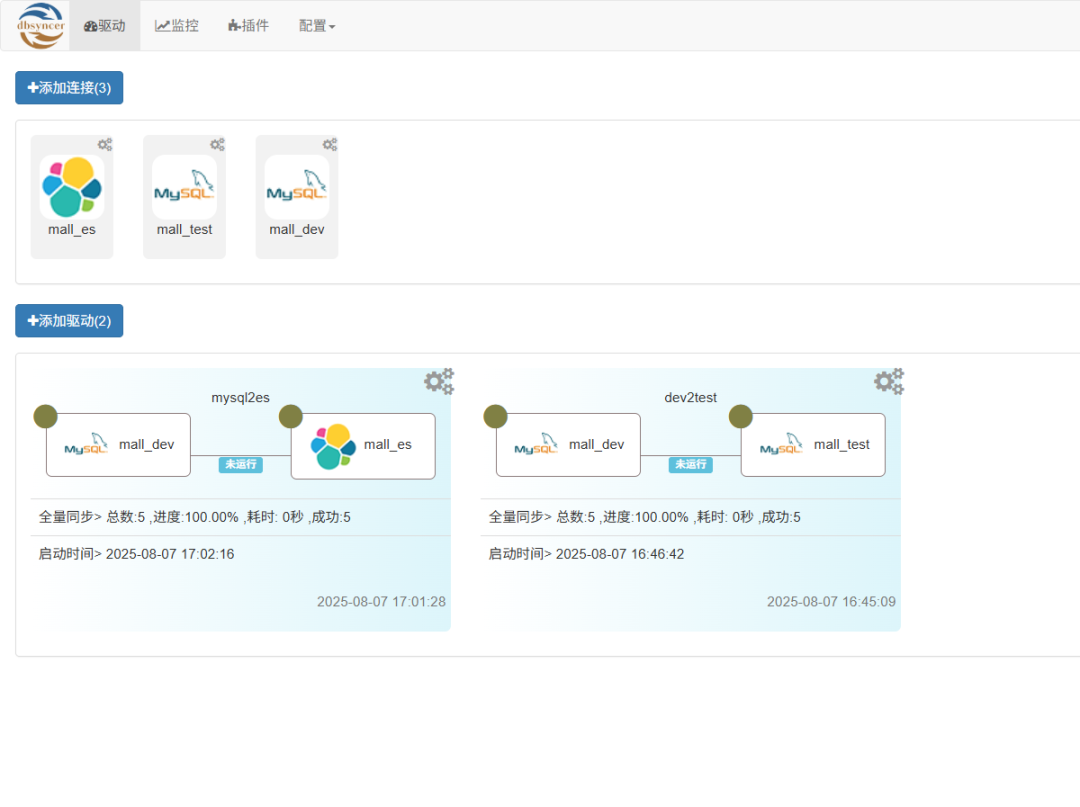Click the mysql2es driver gear icon
The height and width of the screenshot is (807, 1080).
[x=438, y=381]
